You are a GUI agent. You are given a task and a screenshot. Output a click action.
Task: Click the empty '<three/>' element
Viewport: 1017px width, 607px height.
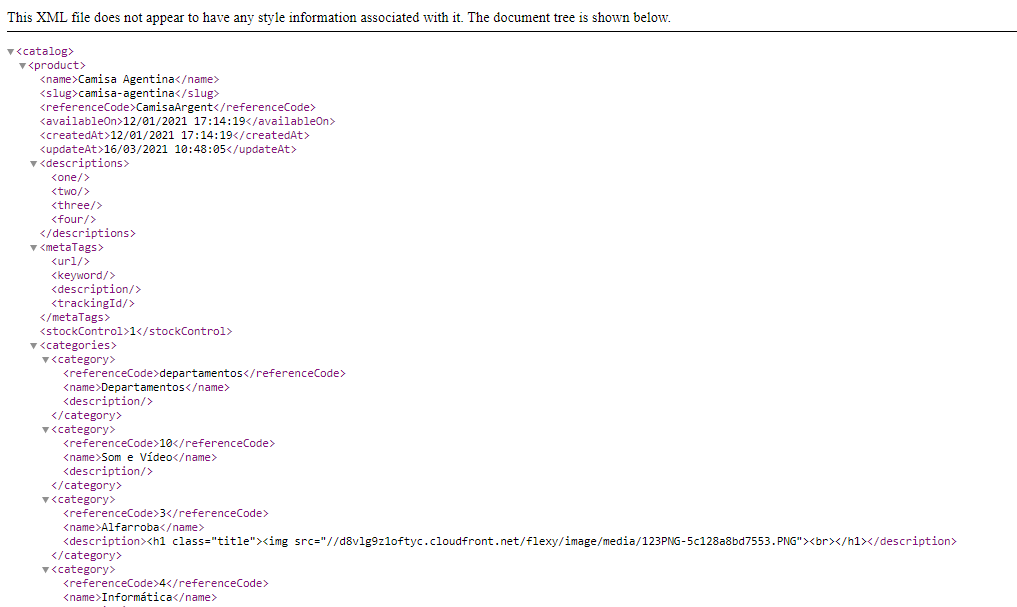pos(77,206)
